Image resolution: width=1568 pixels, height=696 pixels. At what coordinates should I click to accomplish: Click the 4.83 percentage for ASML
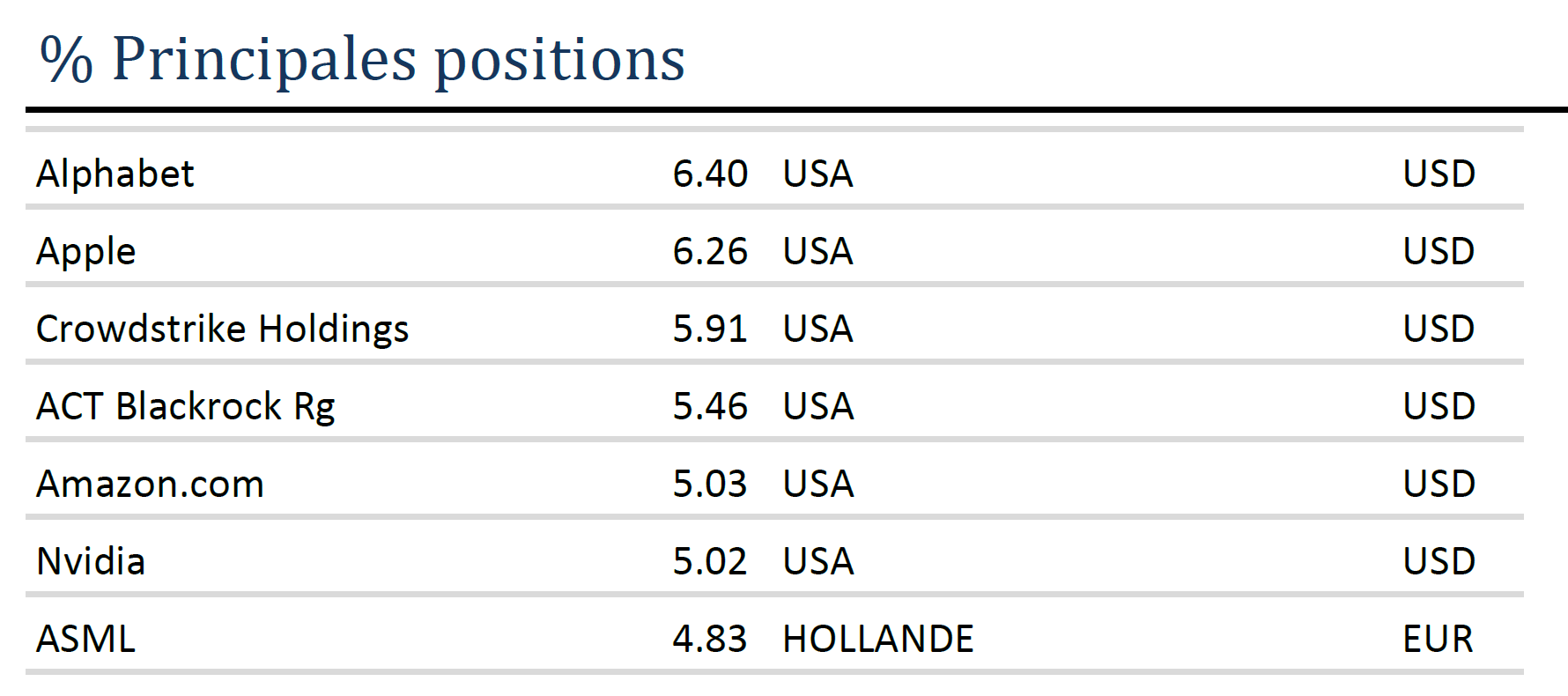[710, 639]
